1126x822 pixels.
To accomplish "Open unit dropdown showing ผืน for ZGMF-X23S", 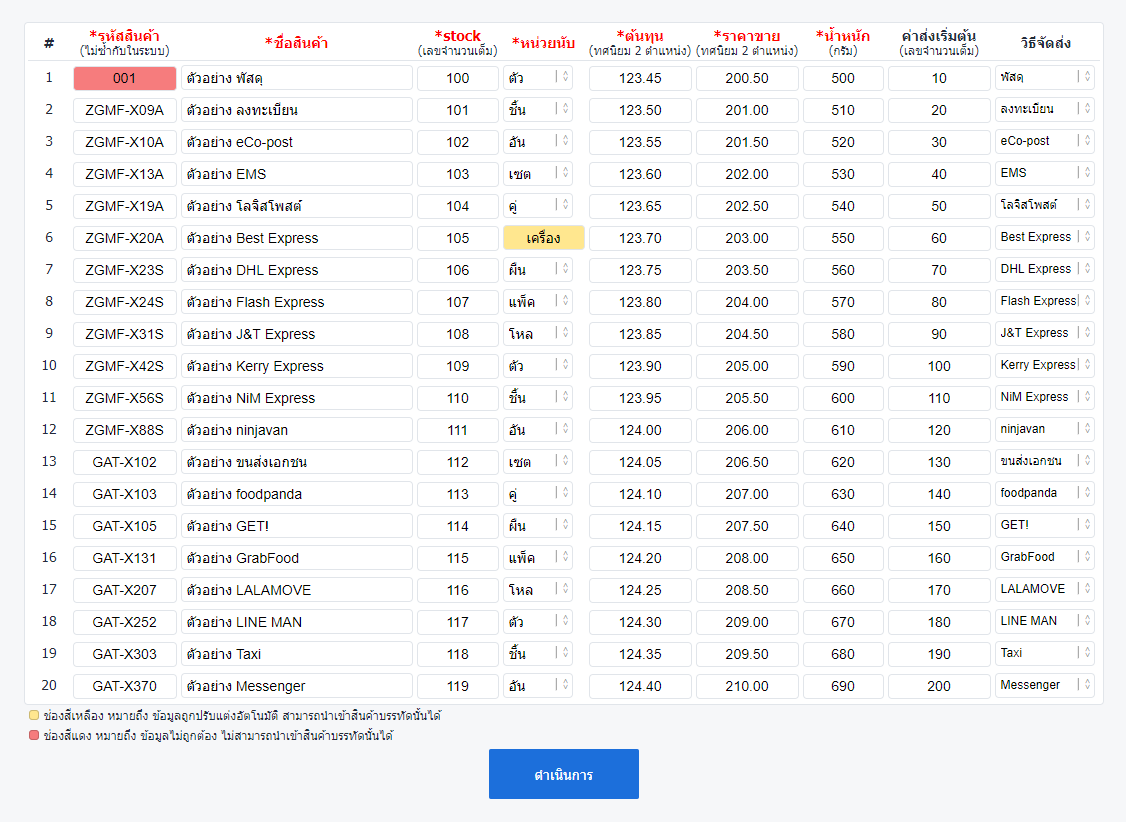I will 537,269.
